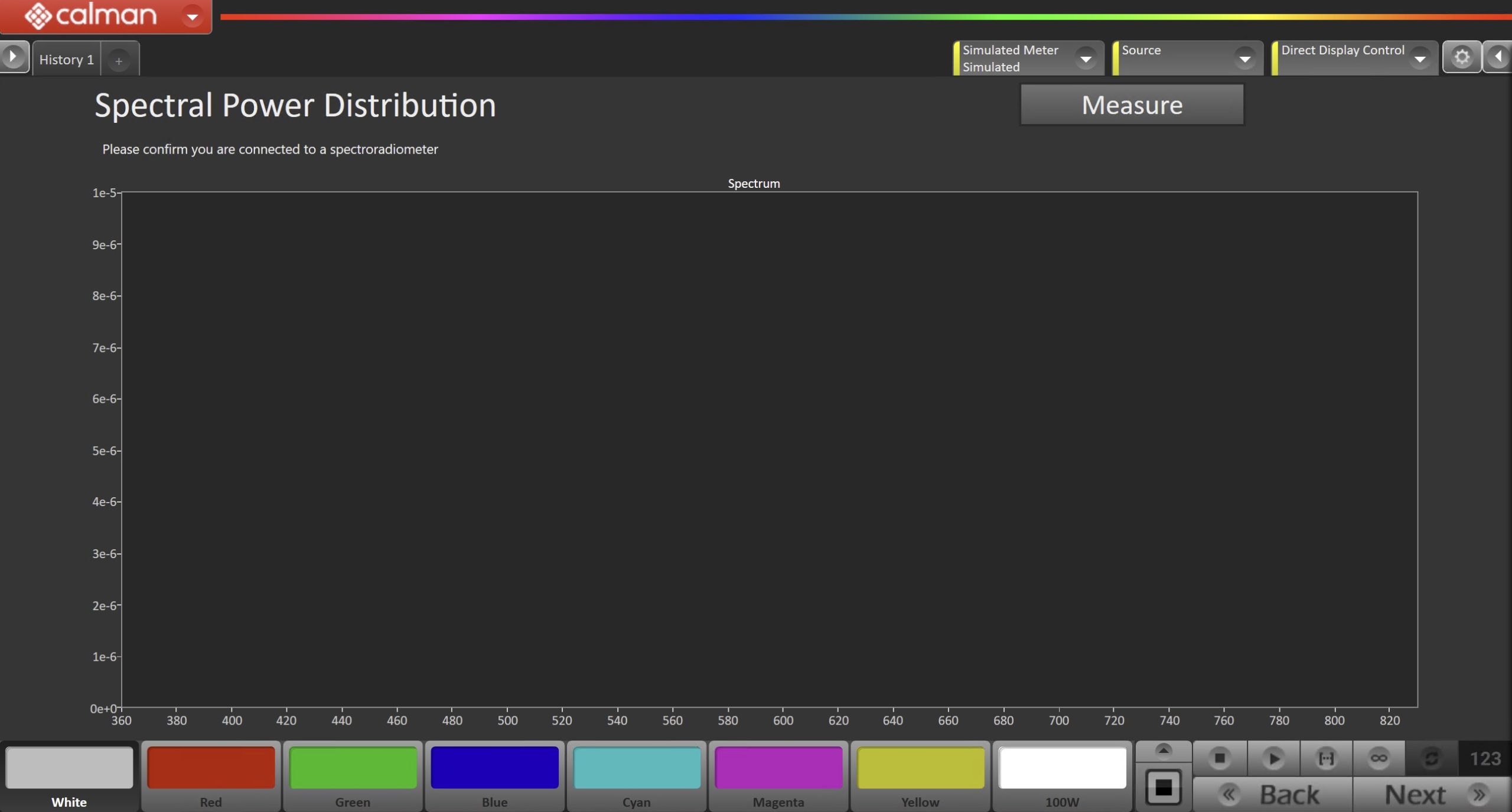The width and height of the screenshot is (1512, 812).
Task: Switch to the History 1 tab
Action: (x=66, y=60)
